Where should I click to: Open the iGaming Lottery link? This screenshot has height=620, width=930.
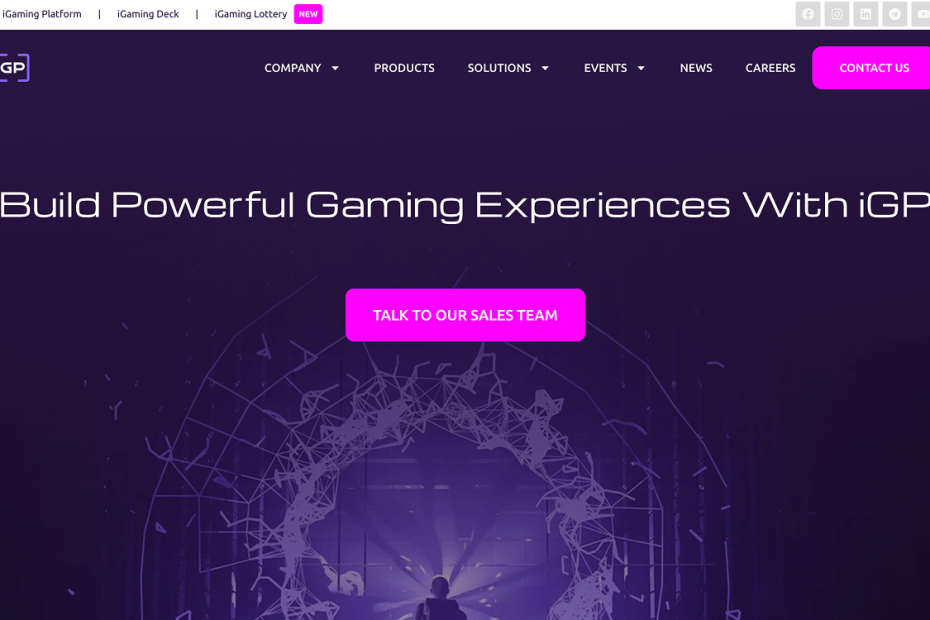click(x=250, y=14)
